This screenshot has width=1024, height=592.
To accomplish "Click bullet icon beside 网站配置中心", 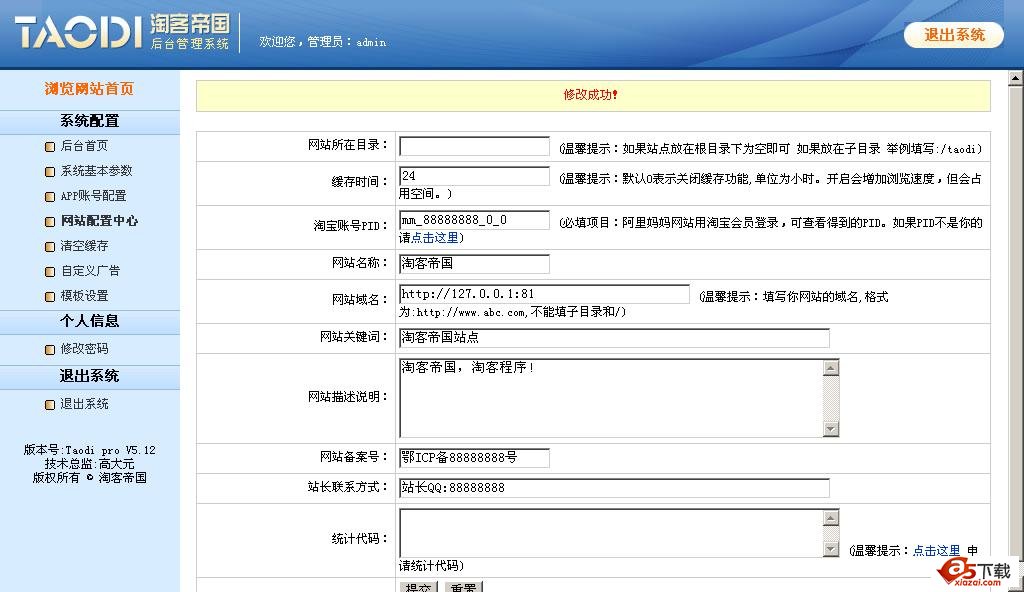I will (50, 222).
